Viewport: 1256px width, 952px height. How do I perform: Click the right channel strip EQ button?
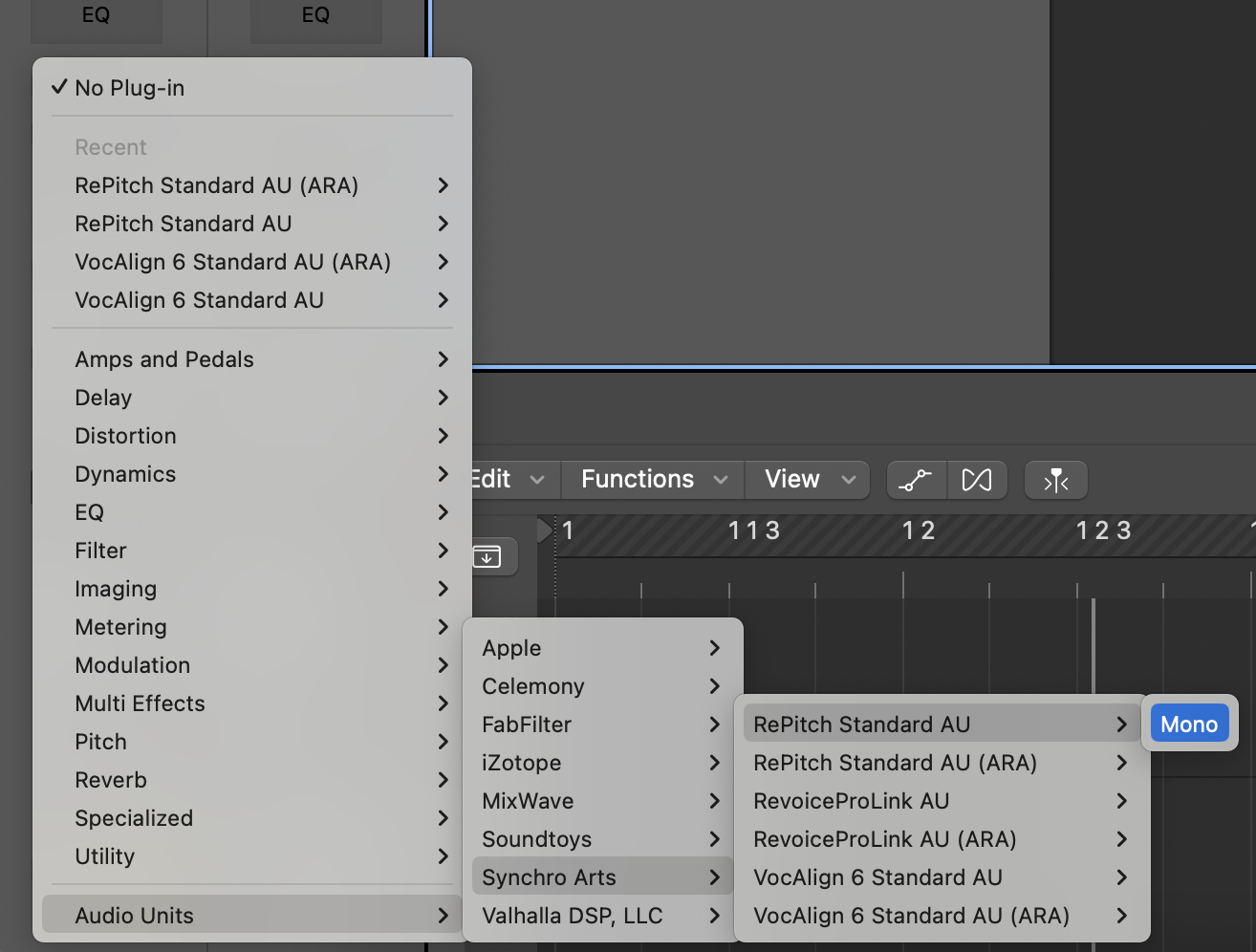[315, 16]
